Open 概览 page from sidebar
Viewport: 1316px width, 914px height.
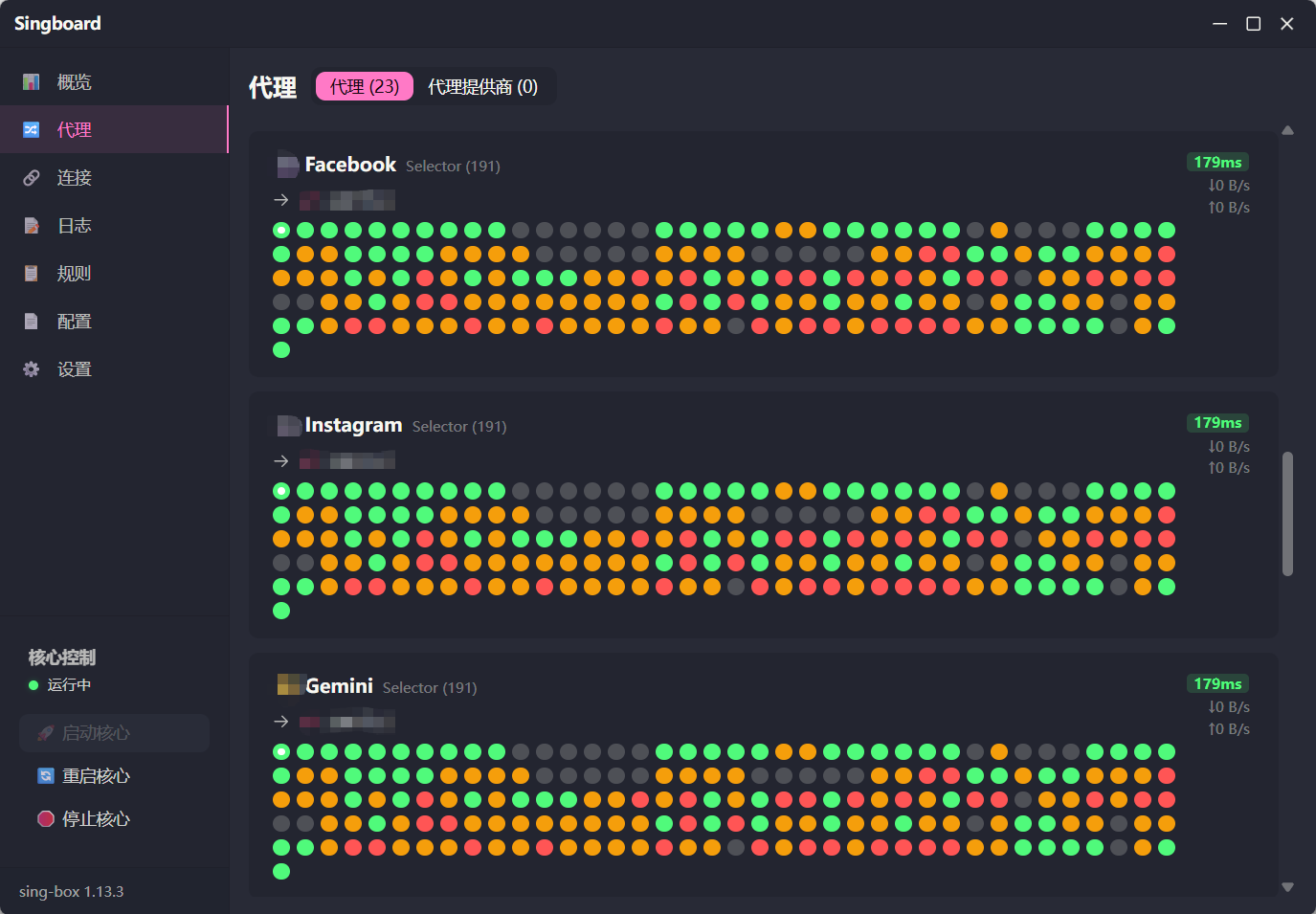114,82
